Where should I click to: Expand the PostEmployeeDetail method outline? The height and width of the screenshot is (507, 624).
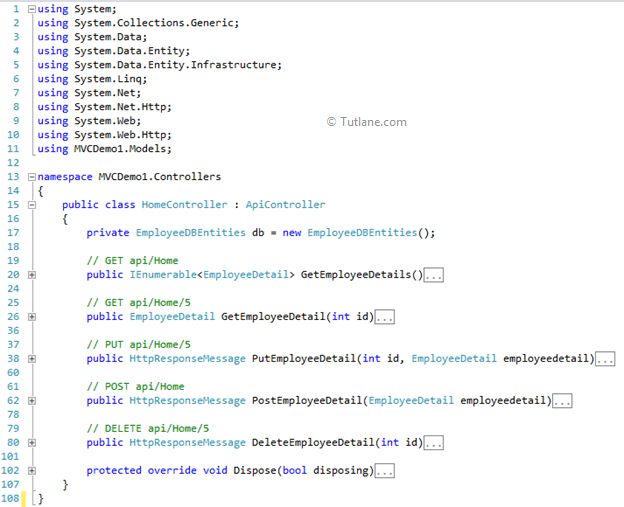point(32,401)
